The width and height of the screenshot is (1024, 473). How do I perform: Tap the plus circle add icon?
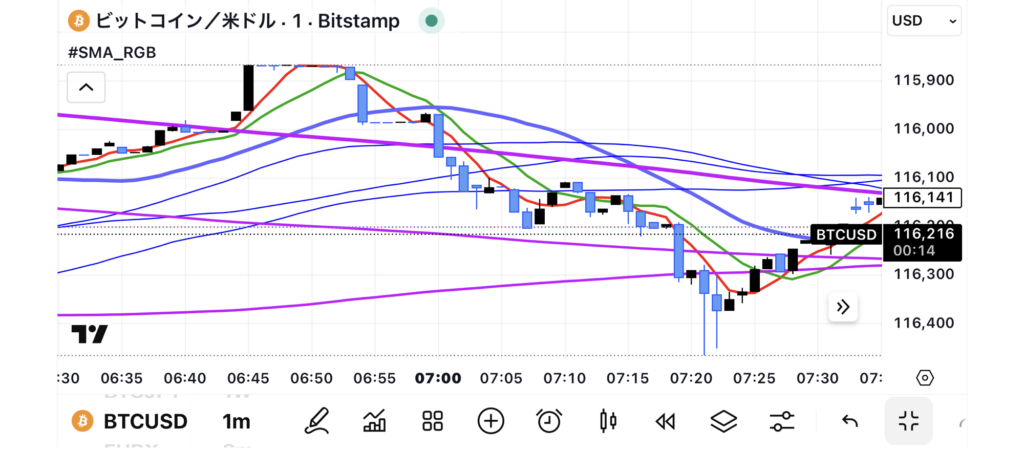point(490,421)
